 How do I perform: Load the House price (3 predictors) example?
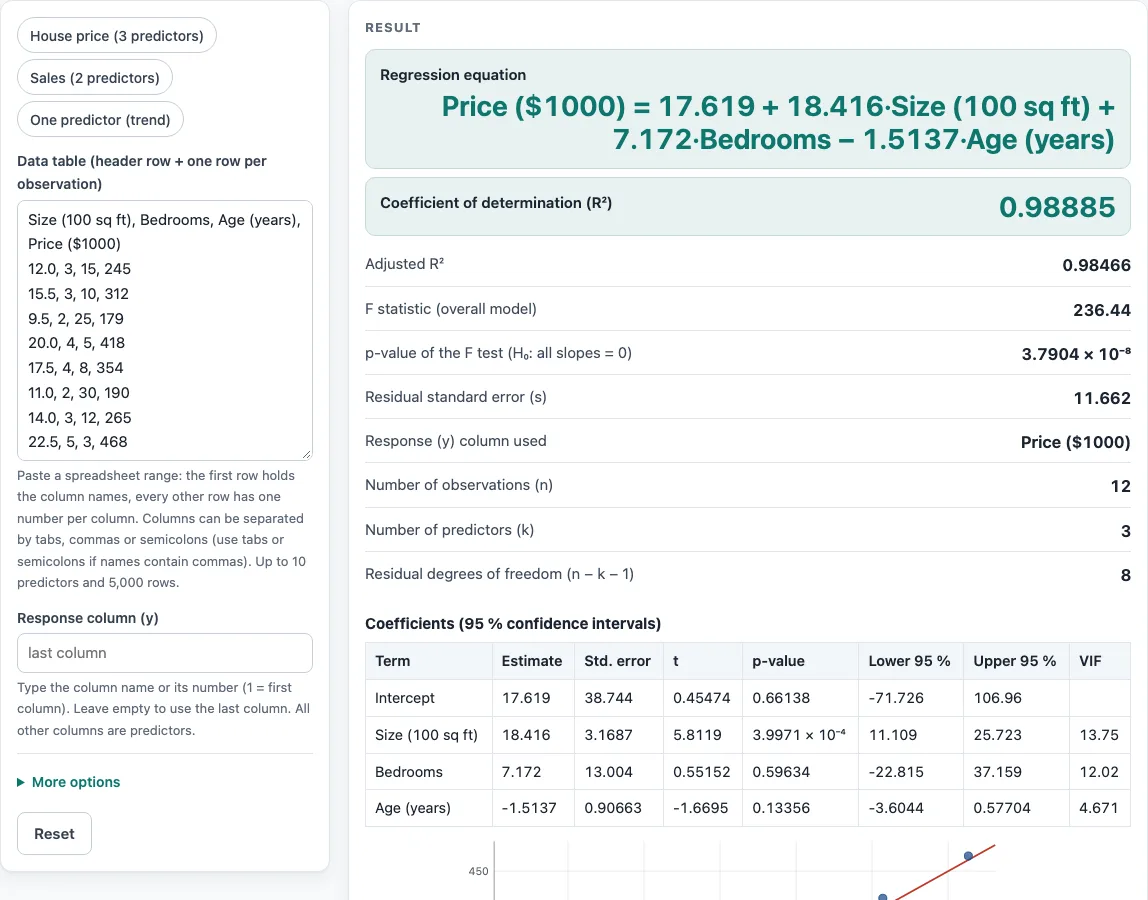tap(116, 36)
